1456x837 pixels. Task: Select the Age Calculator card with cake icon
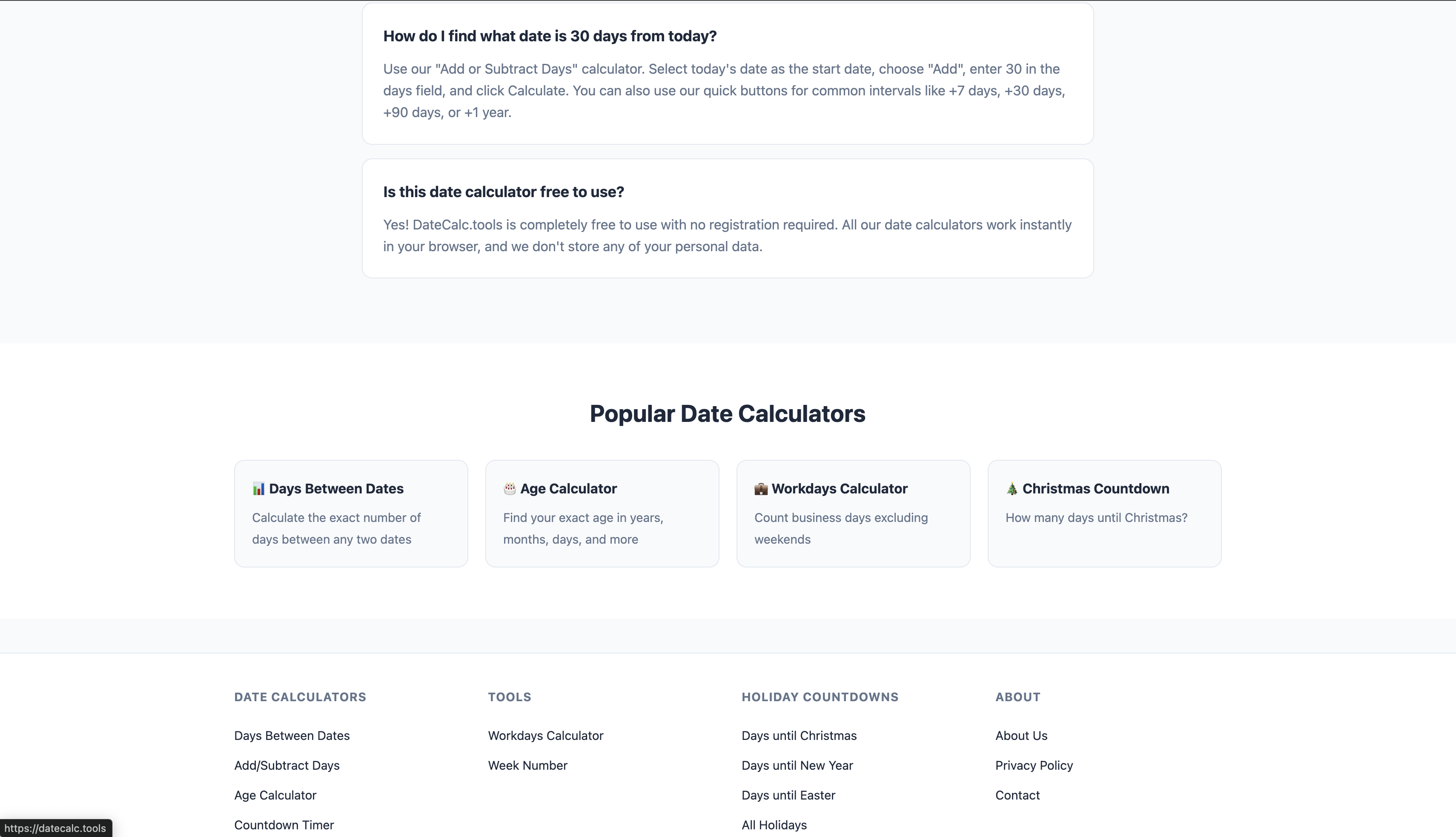[601, 513]
